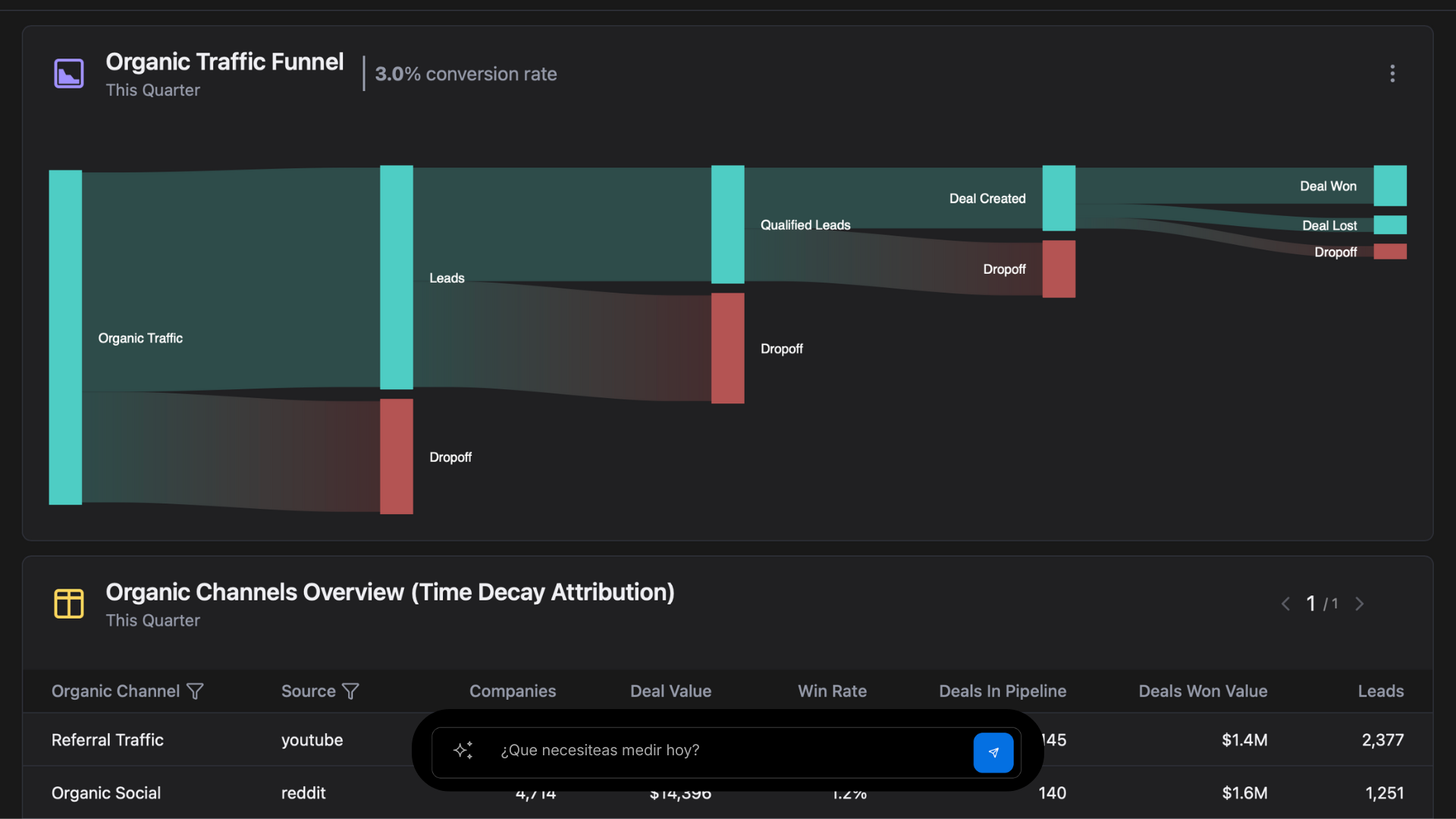Click the AI sparkle icon in prompt bar

463,751
